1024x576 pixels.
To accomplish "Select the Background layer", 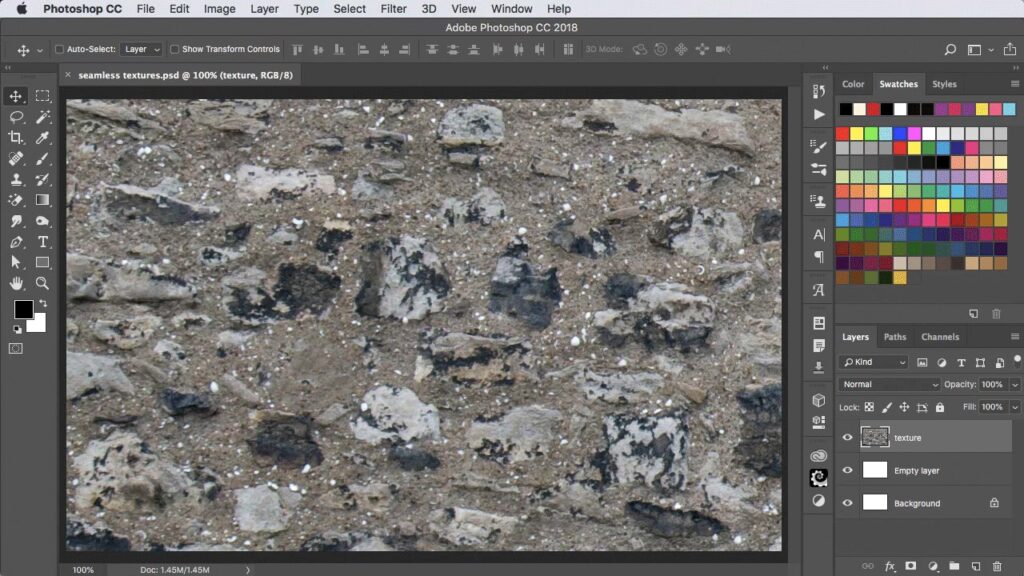I will (x=916, y=503).
